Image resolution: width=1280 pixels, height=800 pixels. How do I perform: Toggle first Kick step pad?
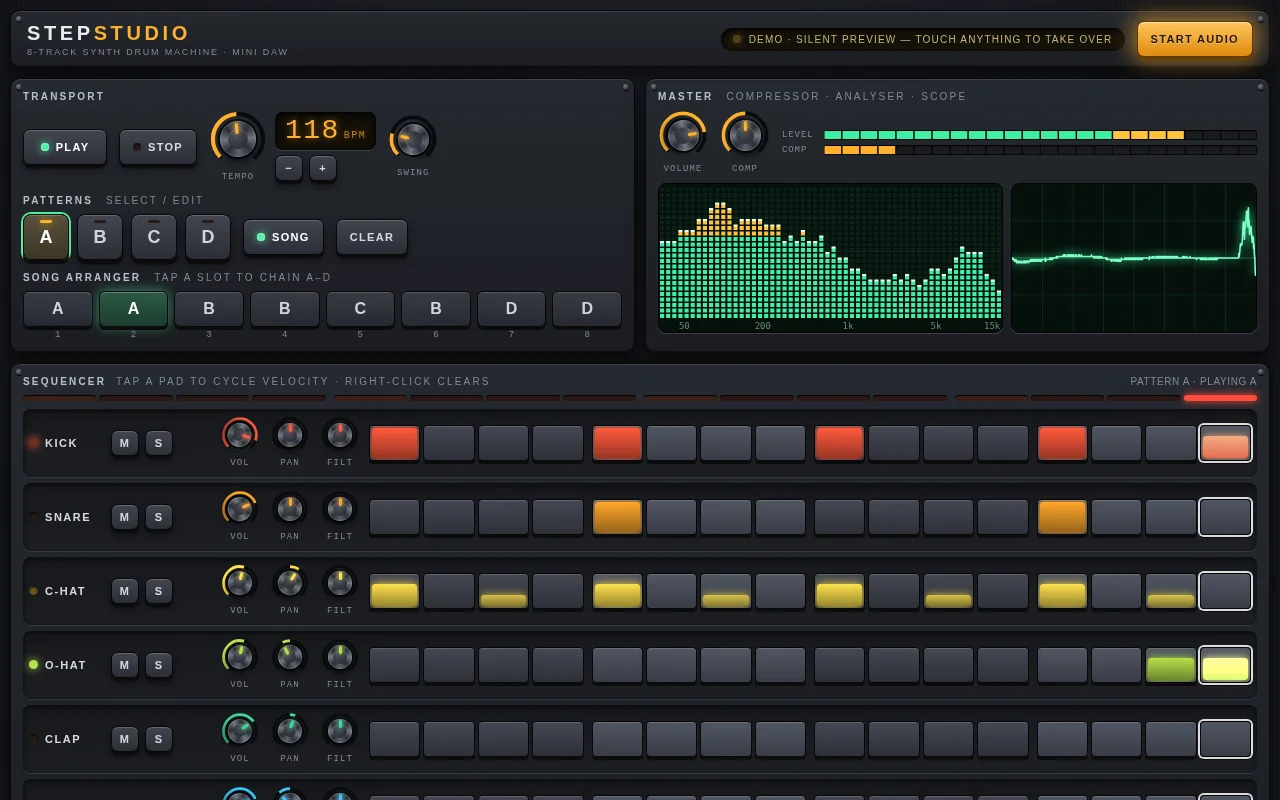395,443
